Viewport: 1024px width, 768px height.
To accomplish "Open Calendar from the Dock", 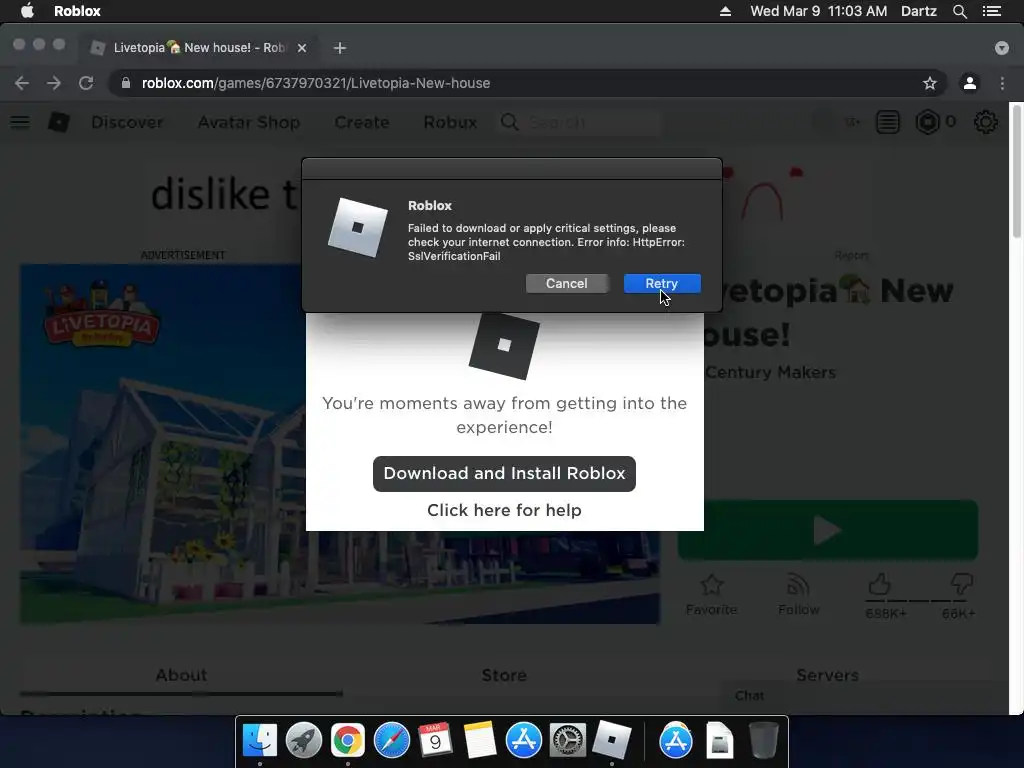I will [436, 741].
